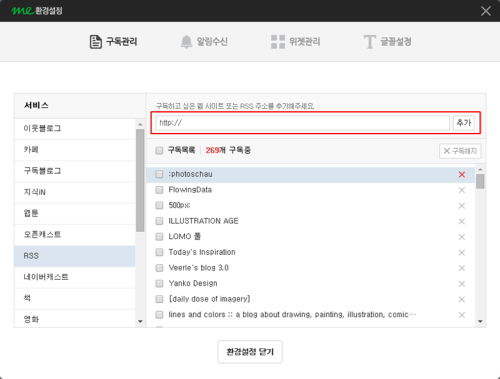This screenshot has height=379, width=500.
Task: Click the FlowingData feed name
Action: click(190, 190)
